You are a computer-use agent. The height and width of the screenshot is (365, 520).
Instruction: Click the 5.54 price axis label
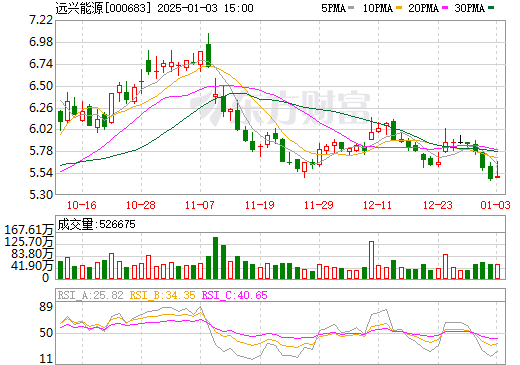[41, 173]
